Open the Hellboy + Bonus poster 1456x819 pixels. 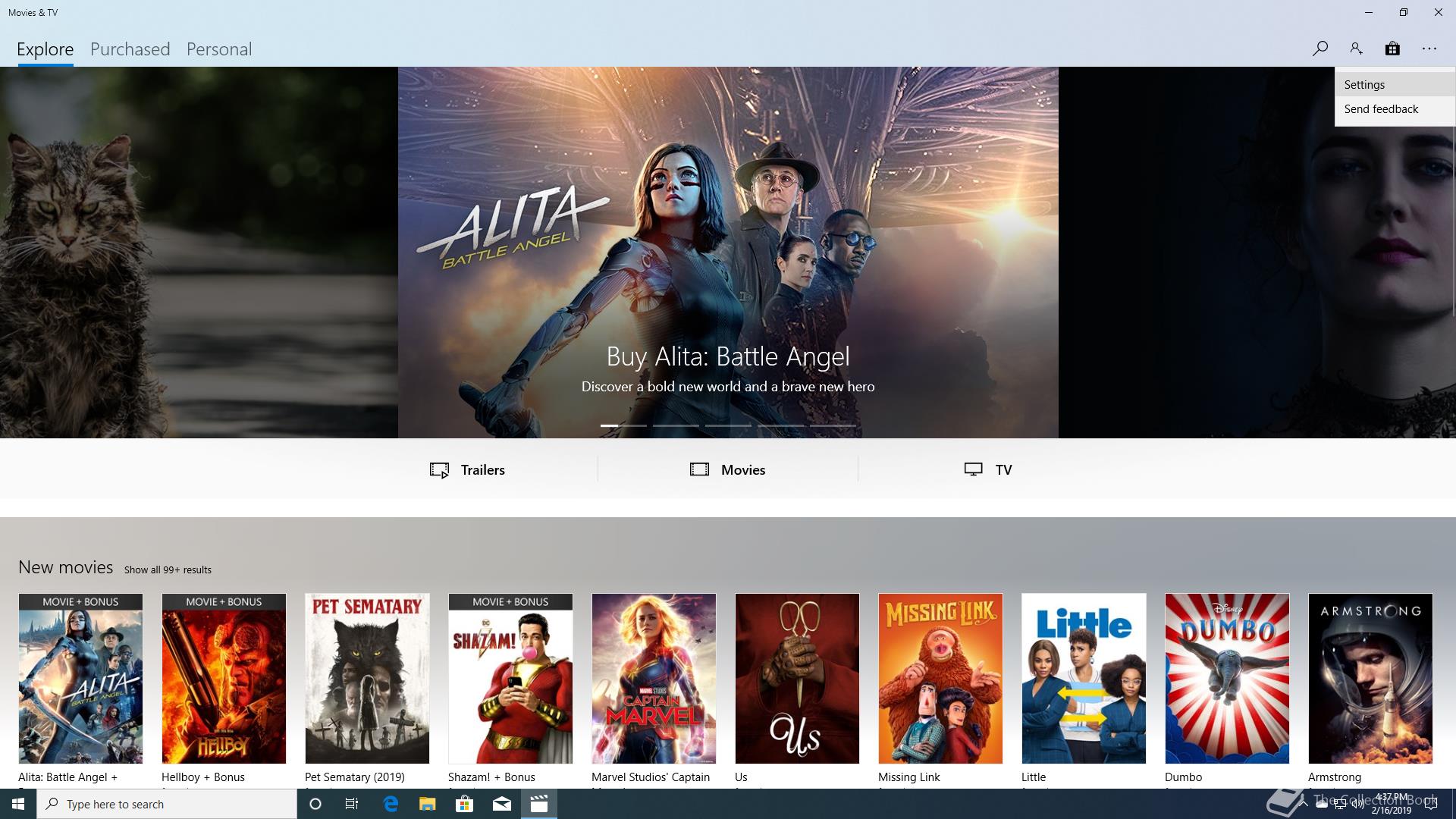pyautogui.click(x=224, y=679)
